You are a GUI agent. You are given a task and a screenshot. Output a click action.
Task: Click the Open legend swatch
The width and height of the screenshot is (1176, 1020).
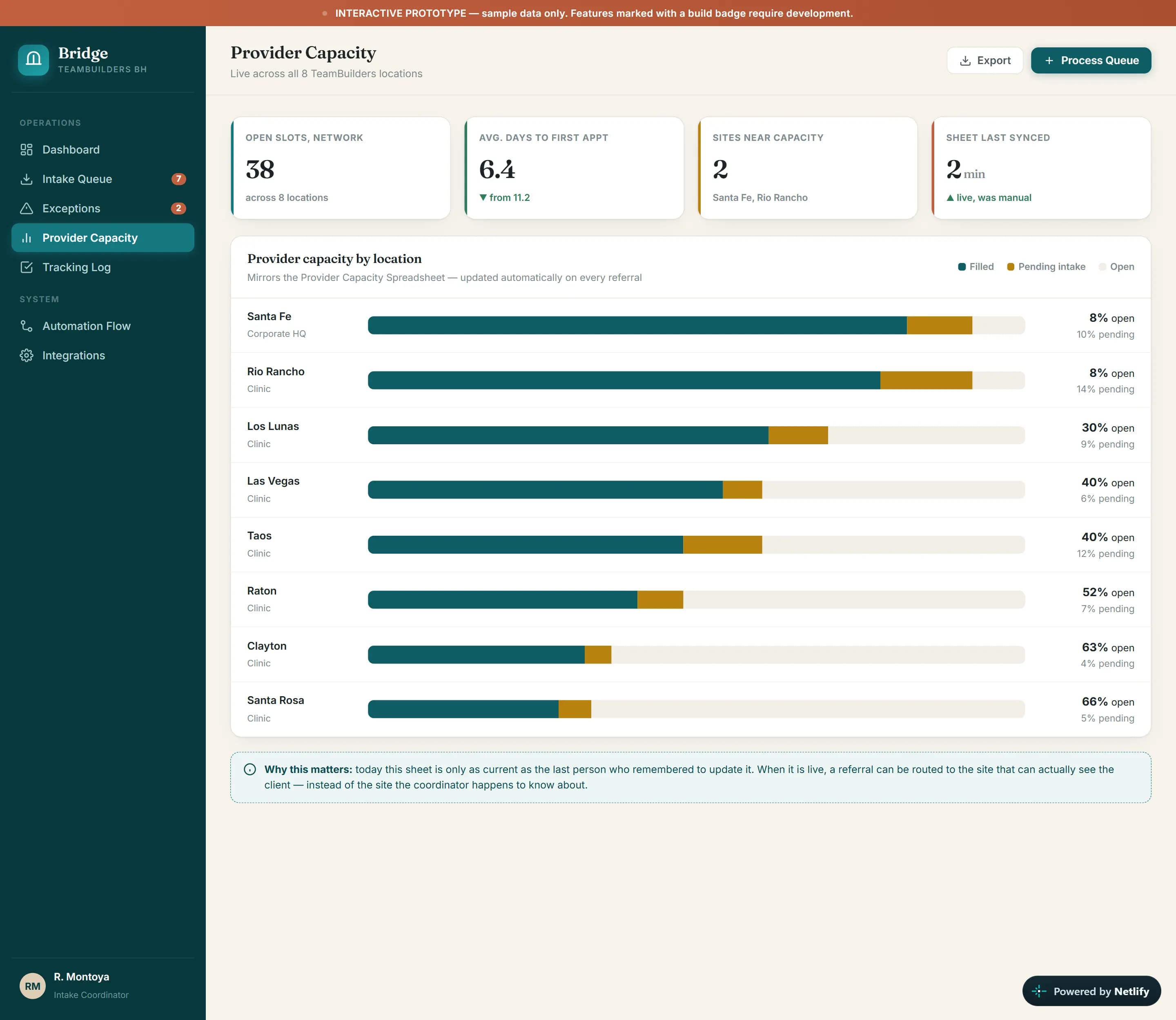(1102, 267)
